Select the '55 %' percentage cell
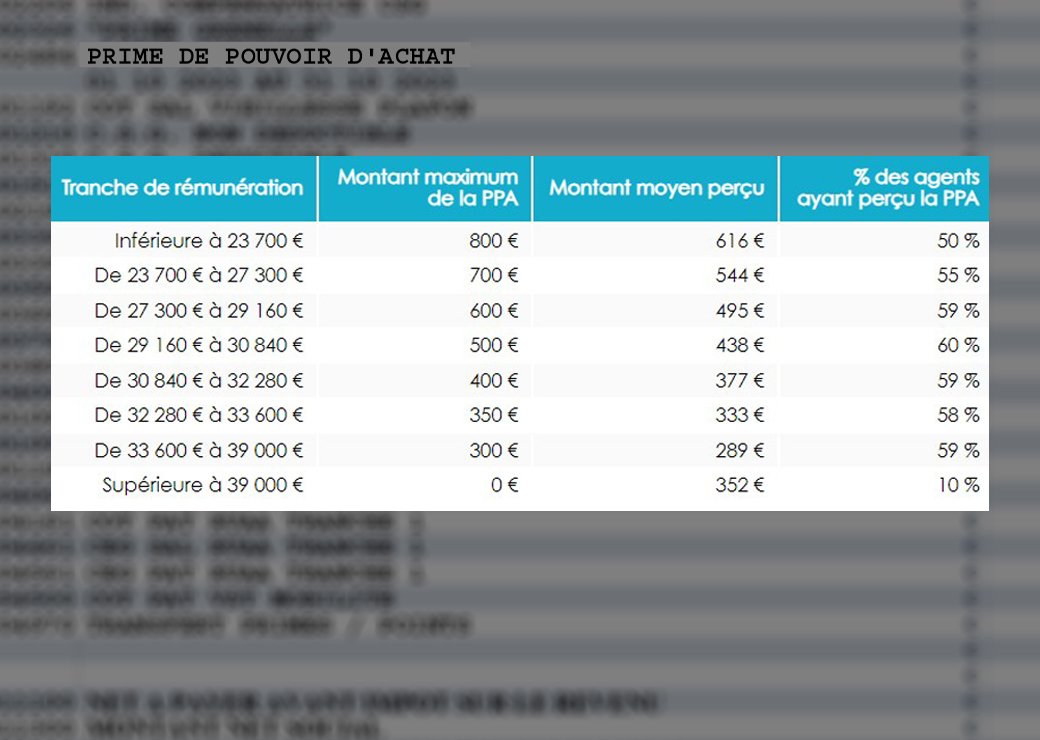Viewport: 1040px width, 740px height. [x=958, y=275]
